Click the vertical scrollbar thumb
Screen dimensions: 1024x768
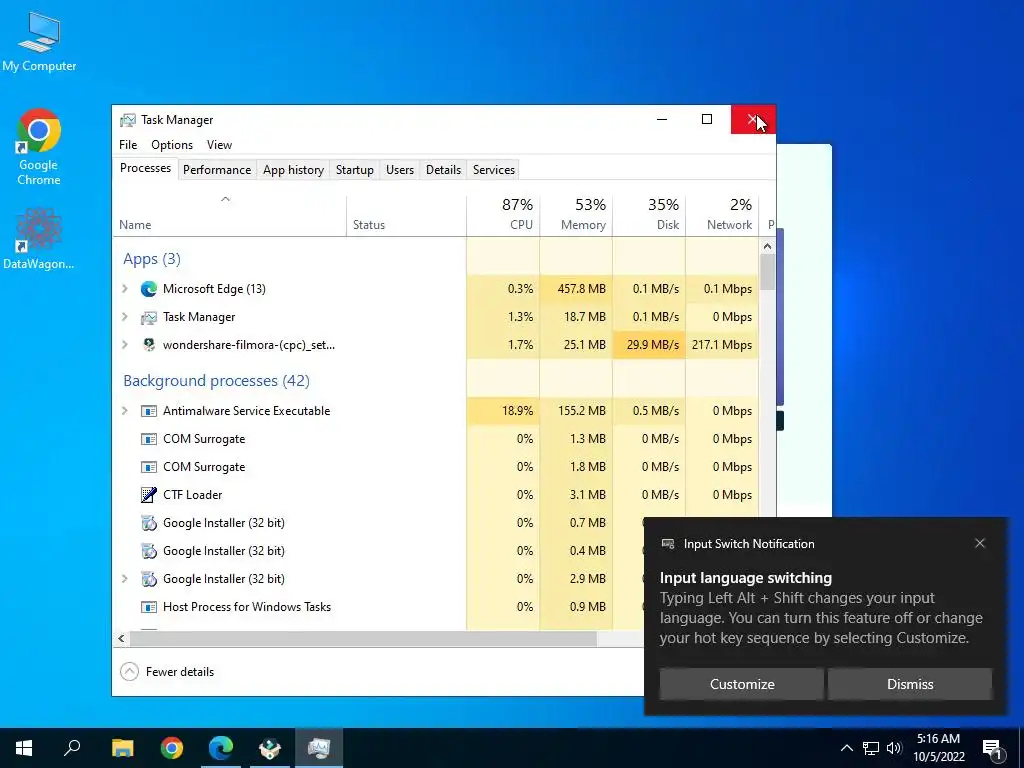pos(767,272)
